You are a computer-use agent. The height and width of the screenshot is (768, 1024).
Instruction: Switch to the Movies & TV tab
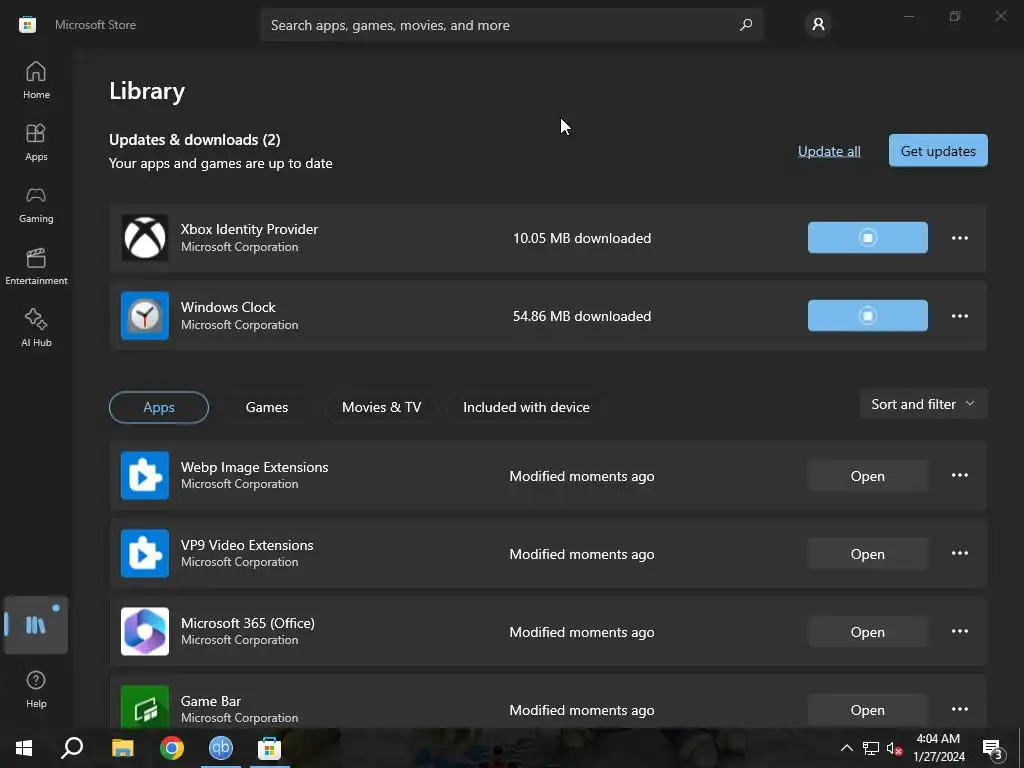tap(381, 407)
